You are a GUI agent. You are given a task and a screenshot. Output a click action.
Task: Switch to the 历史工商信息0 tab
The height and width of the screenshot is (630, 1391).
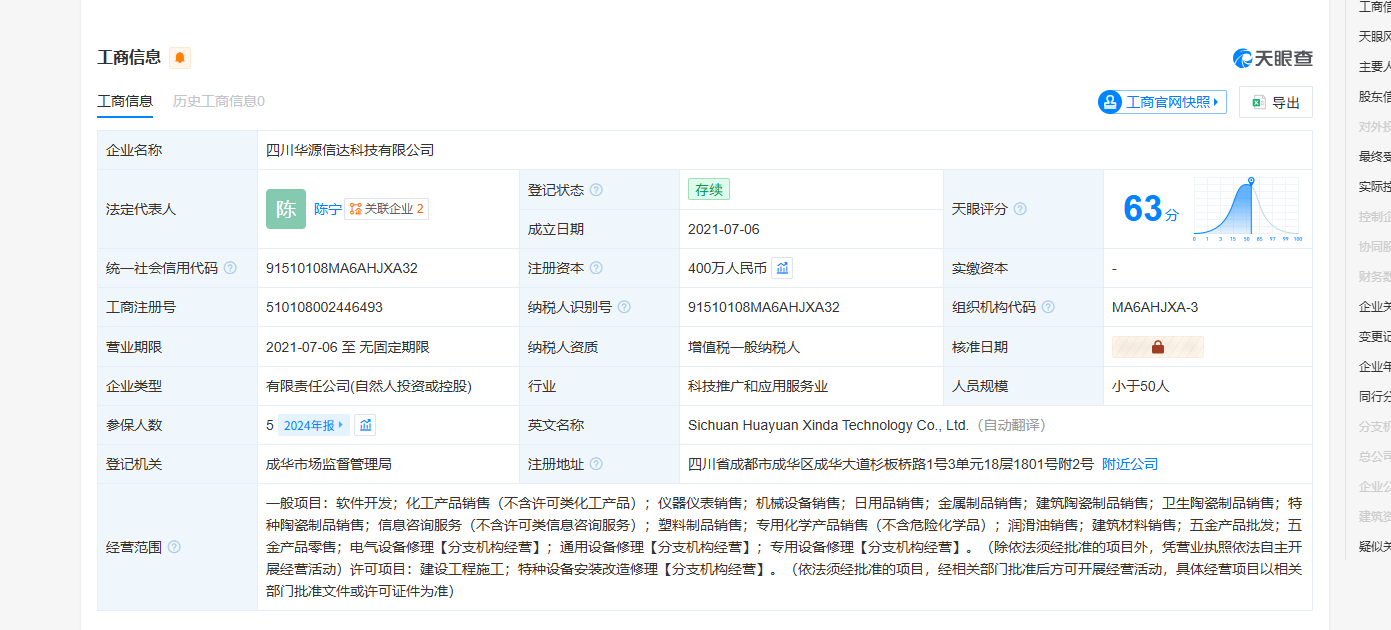[219, 101]
